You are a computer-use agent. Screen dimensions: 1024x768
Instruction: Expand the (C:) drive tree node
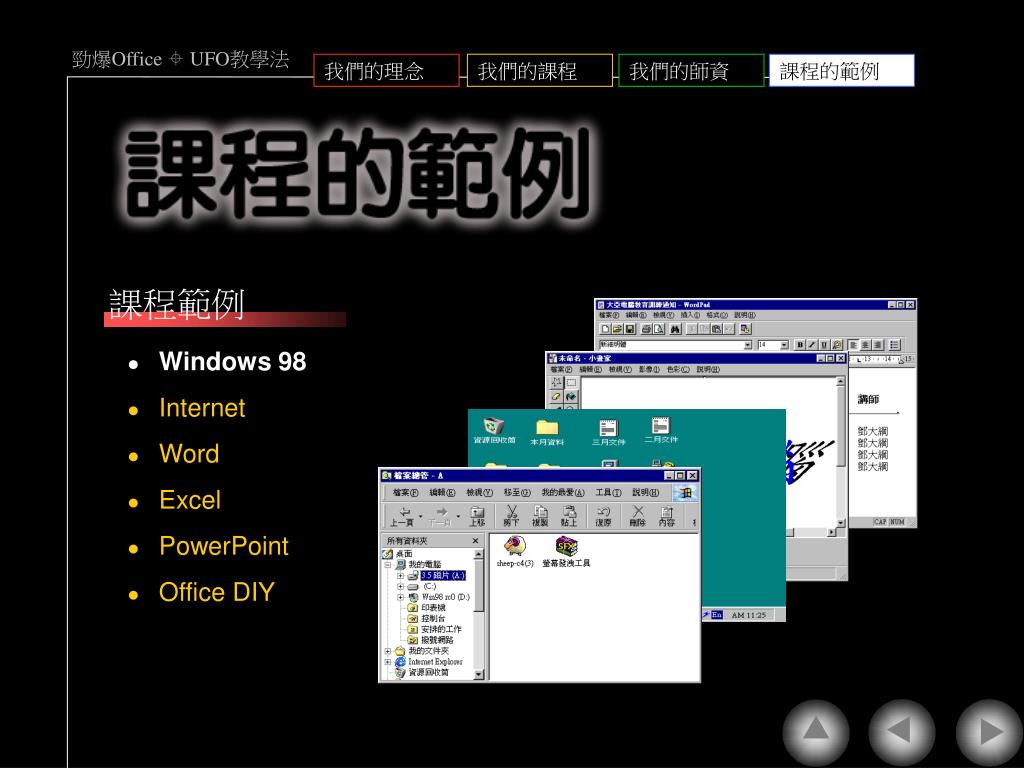[400, 586]
